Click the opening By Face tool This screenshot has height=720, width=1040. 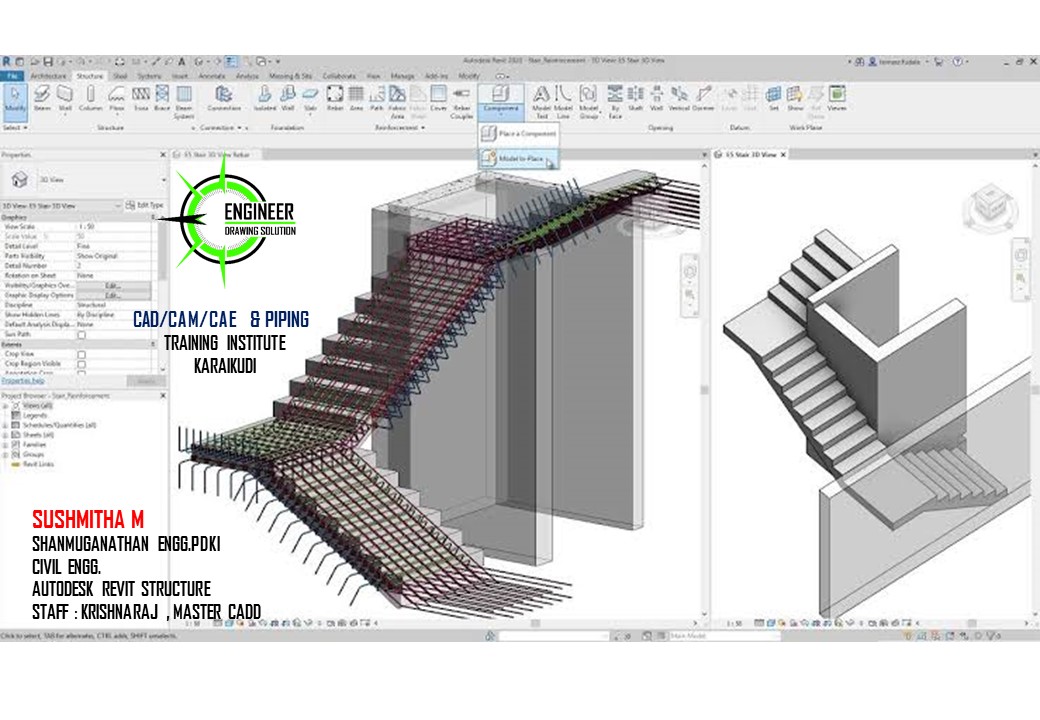[x=615, y=101]
